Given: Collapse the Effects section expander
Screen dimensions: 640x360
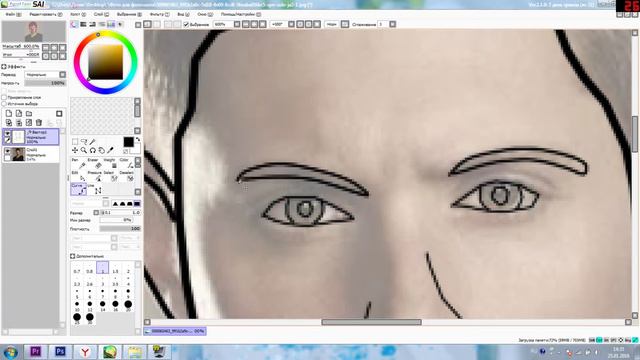Looking at the screenshot, I should [4, 66].
